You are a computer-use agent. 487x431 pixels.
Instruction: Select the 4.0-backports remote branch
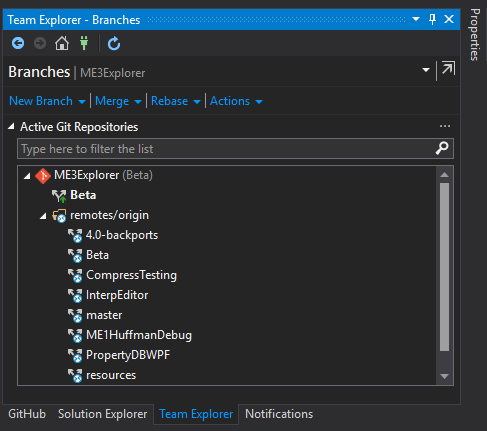(x=122, y=235)
